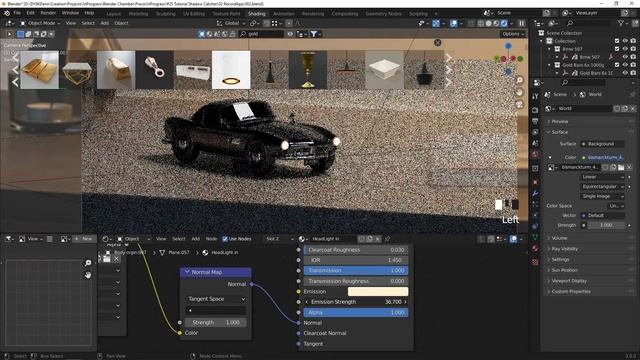The image size is (640, 360).
Task: Open the viewport View menu
Action: pos(71,23)
